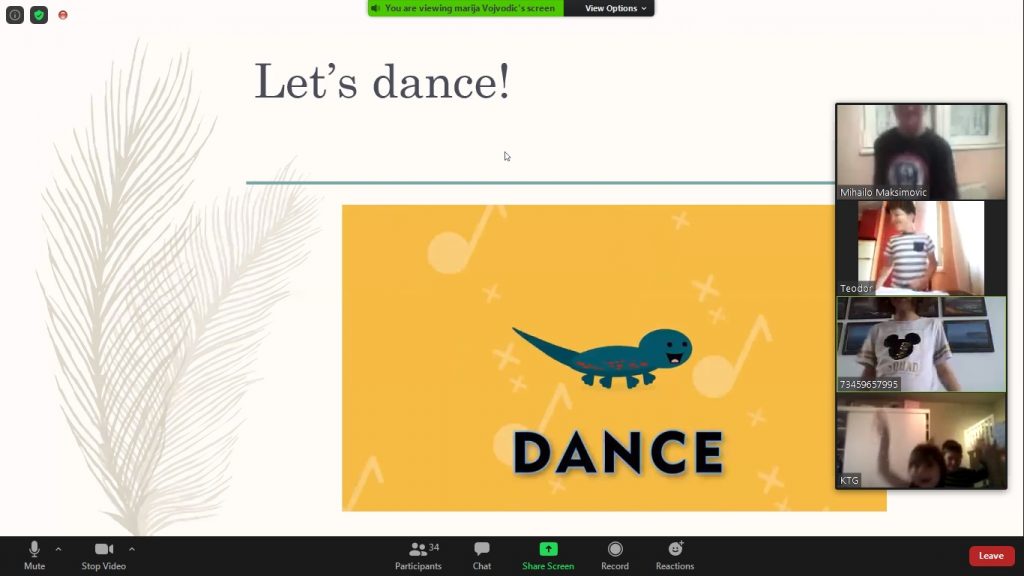Click the green encryption shield icon
The width and height of the screenshot is (1024, 576).
[39, 15]
